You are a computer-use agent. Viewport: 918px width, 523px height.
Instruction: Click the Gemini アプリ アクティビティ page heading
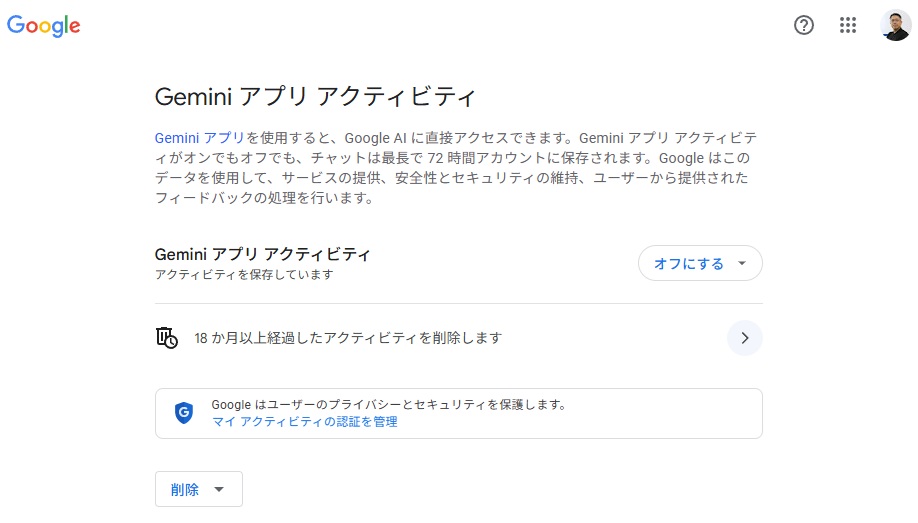[x=315, y=97]
